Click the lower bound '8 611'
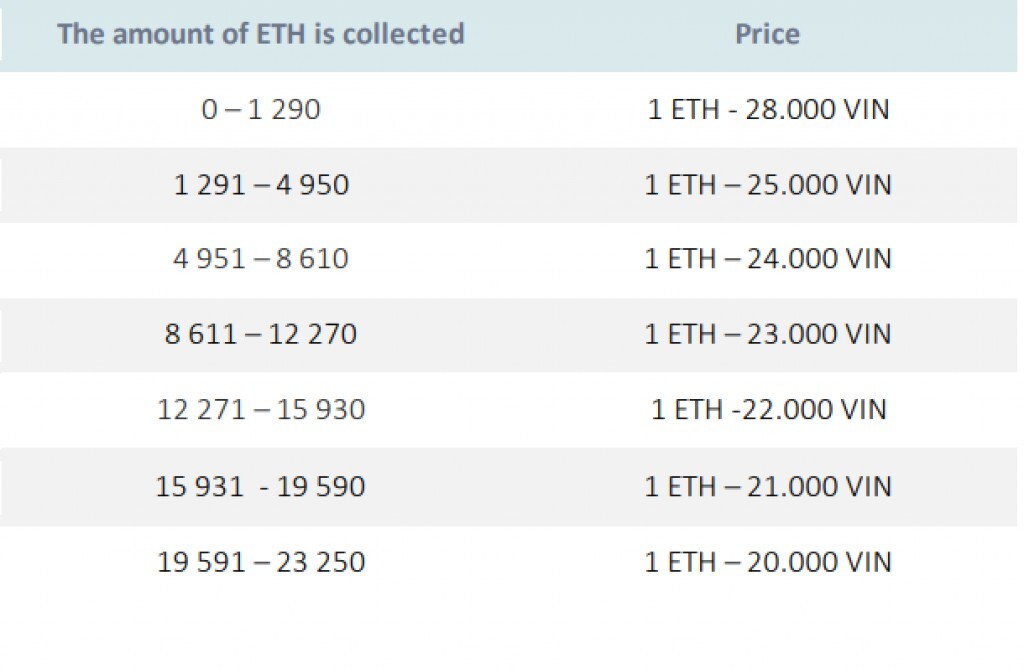The height and width of the screenshot is (669, 1024). 201,334
